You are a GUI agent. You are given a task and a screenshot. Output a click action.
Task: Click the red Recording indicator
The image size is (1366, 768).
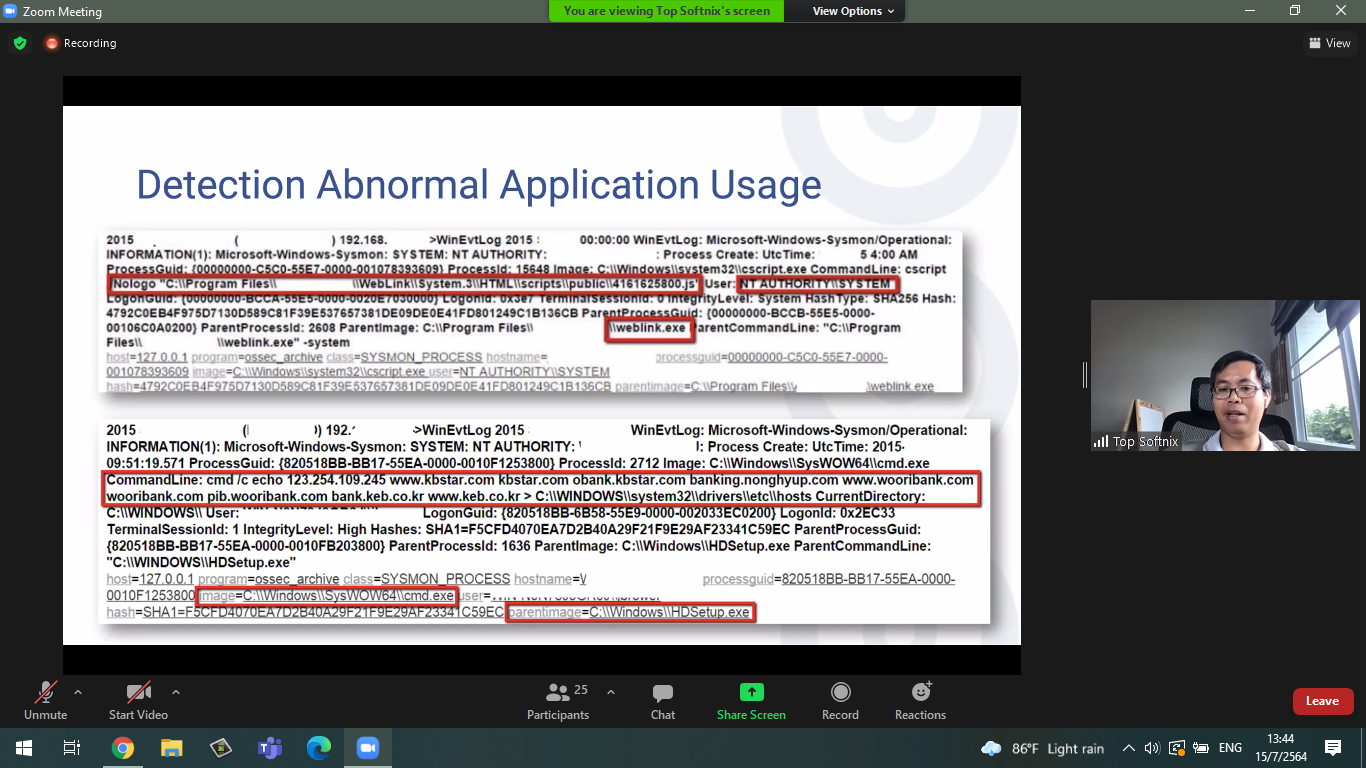80,43
